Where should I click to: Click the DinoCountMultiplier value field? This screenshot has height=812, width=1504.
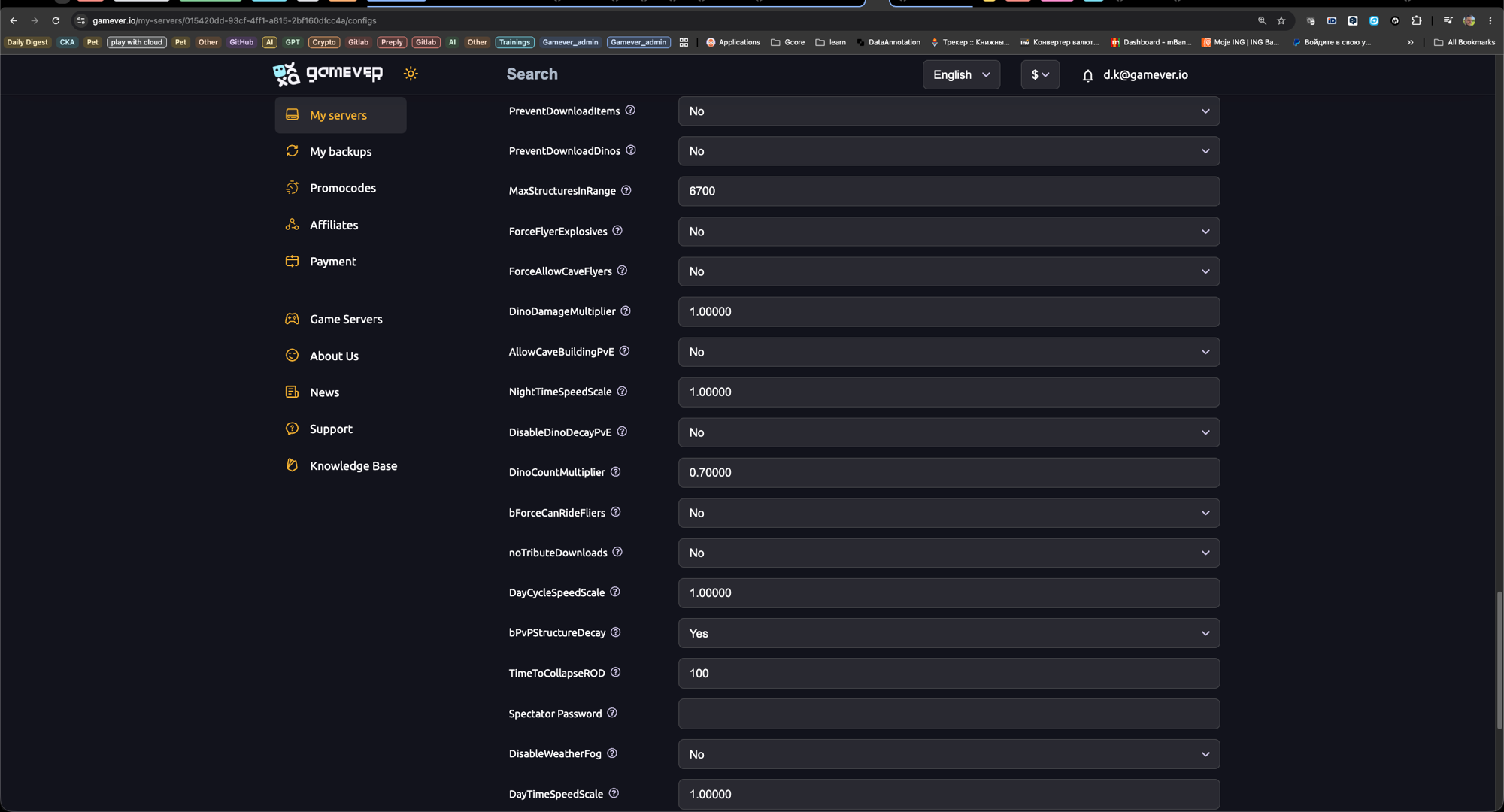coord(948,472)
